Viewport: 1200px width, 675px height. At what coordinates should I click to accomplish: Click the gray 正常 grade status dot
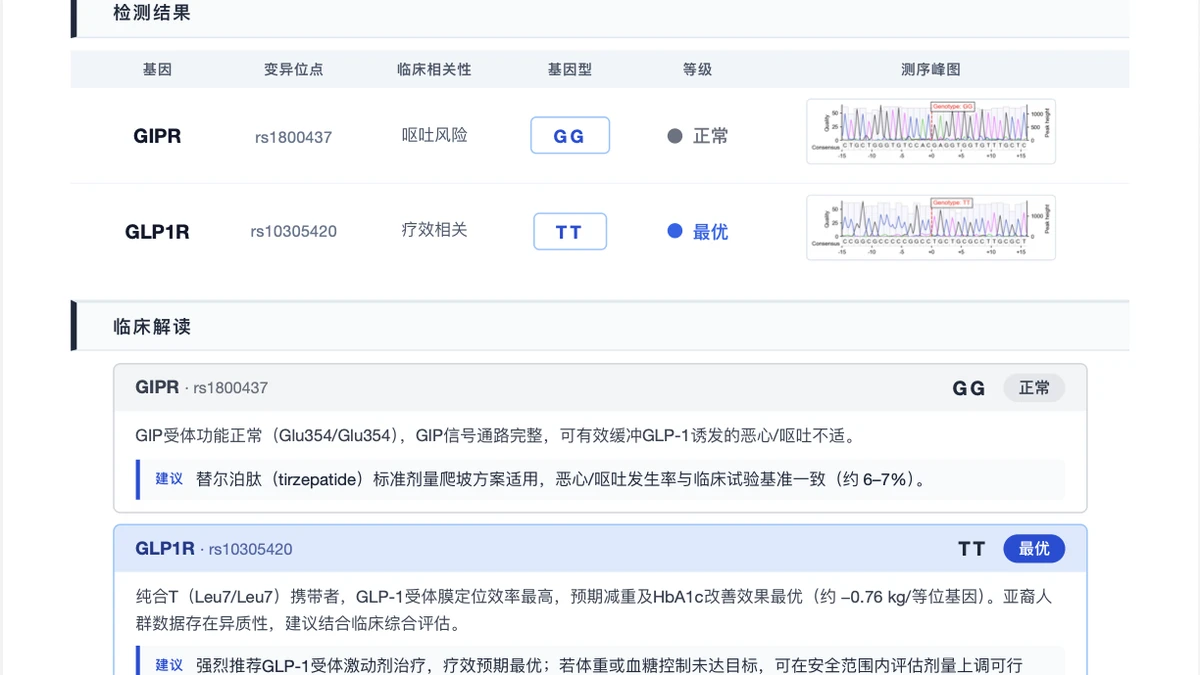pos(675,136)
